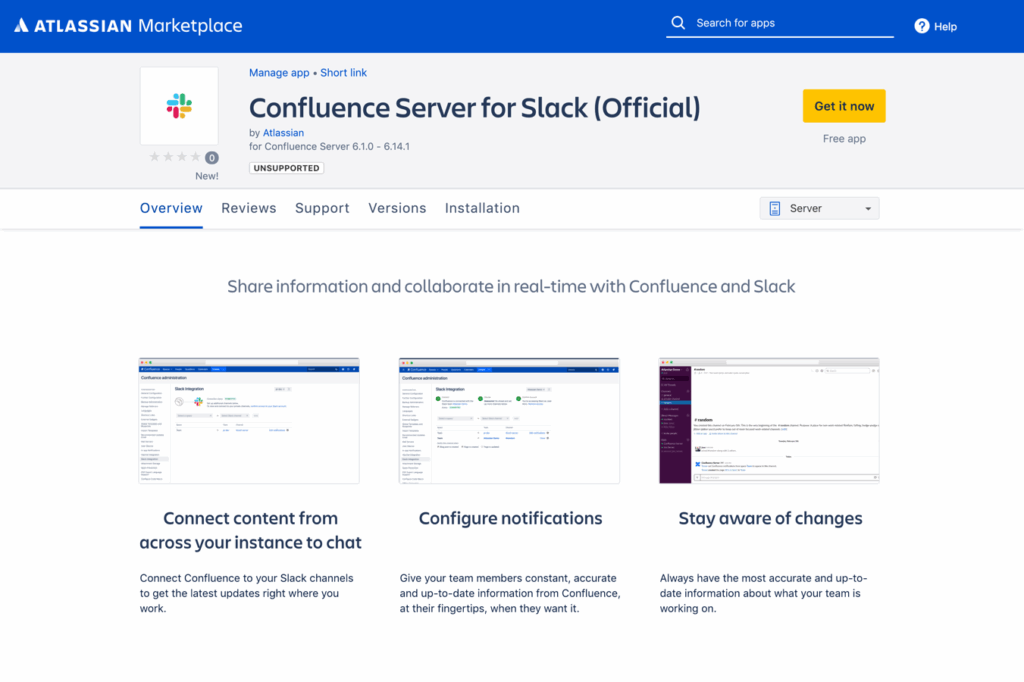Click the New! badge under the app logo
Image resolution: width=1024 pixels, height=682 pixels.
207,175
